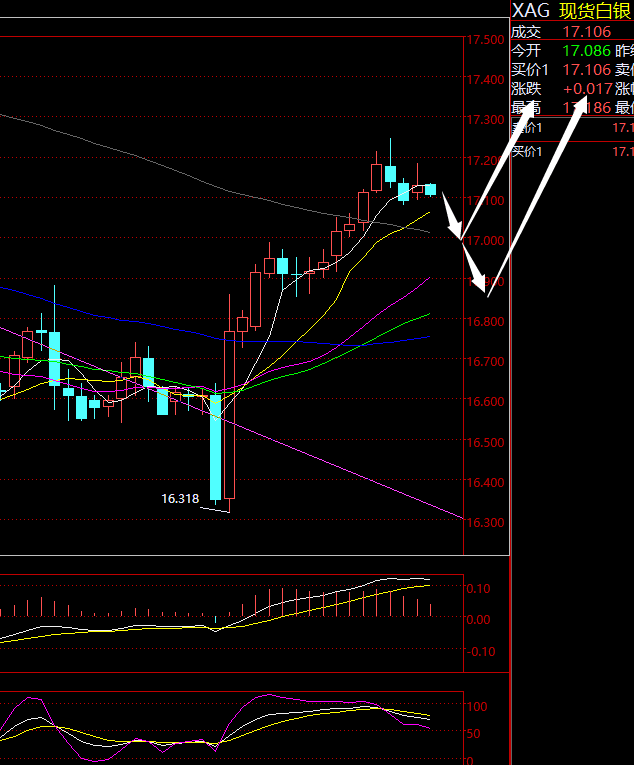This screenshot has width=634, height=765.
Task: Select the 17.106 value beside 成交
Action: pyautogui.click(x=587, y=32)
